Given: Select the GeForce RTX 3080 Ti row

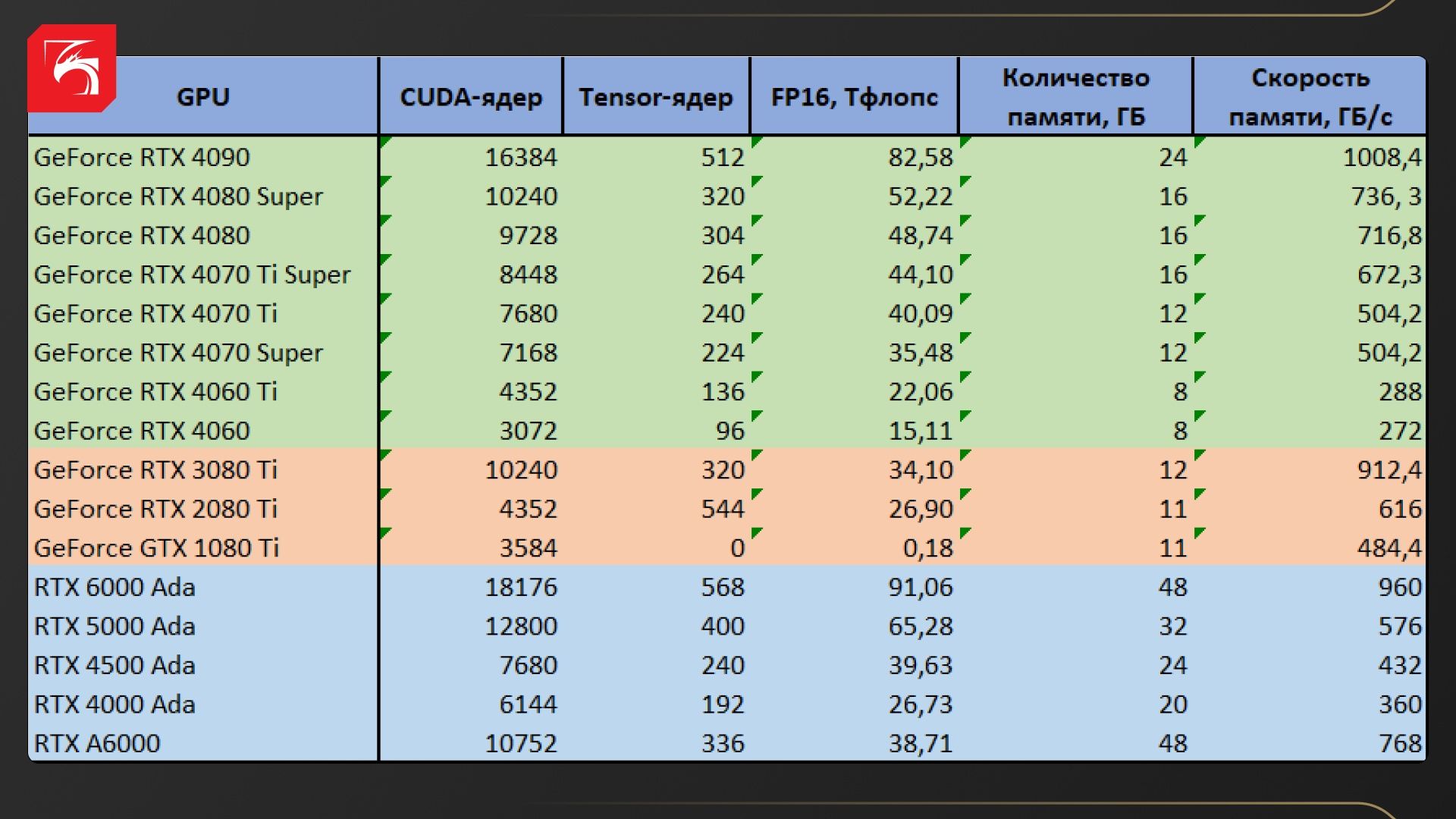Looking at the screenshot, I should pyautogui.click(x=155, y=470).
